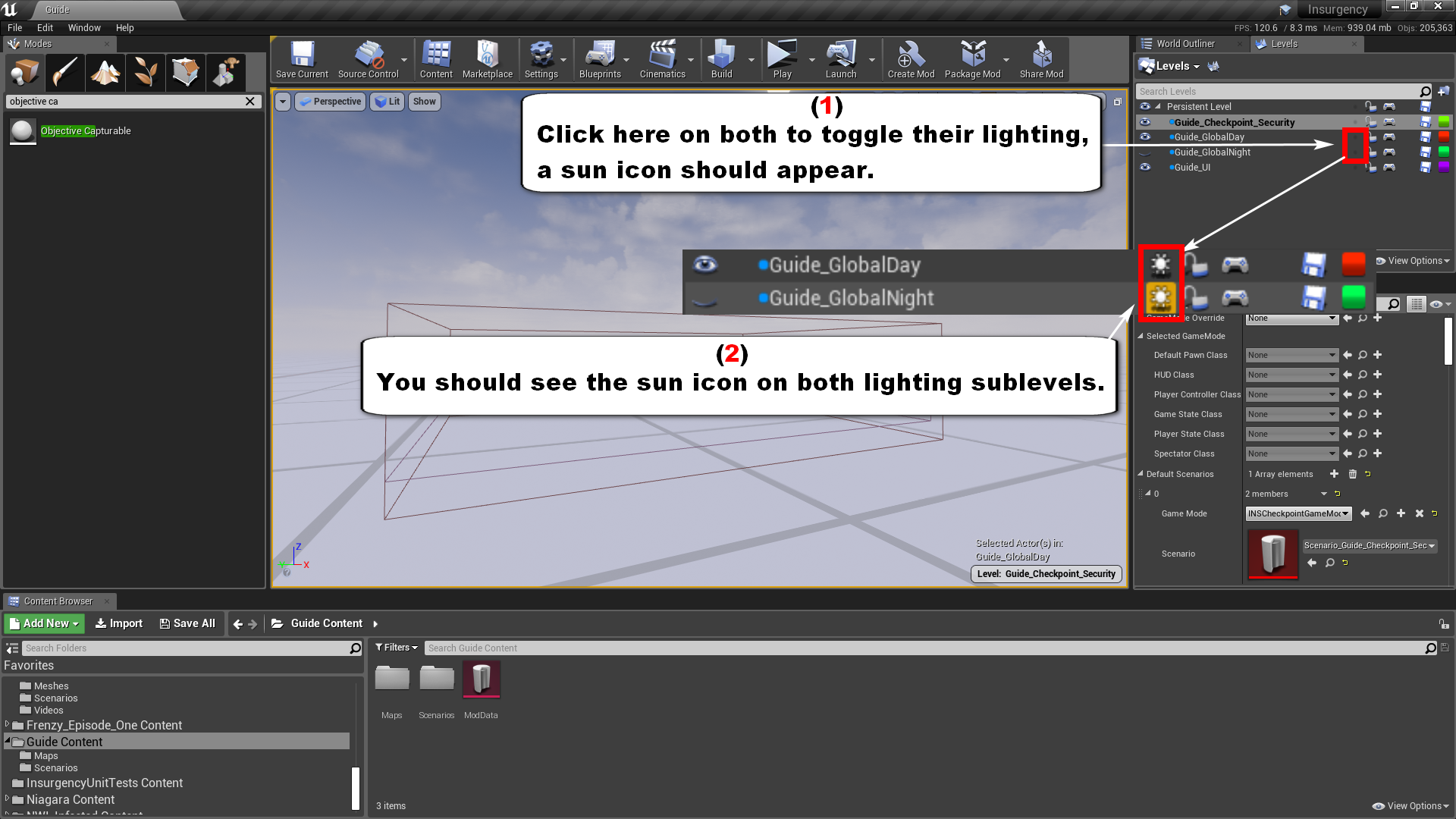Open the Settings toolbar icon
Screen dimensions: 1456x819
541,60
